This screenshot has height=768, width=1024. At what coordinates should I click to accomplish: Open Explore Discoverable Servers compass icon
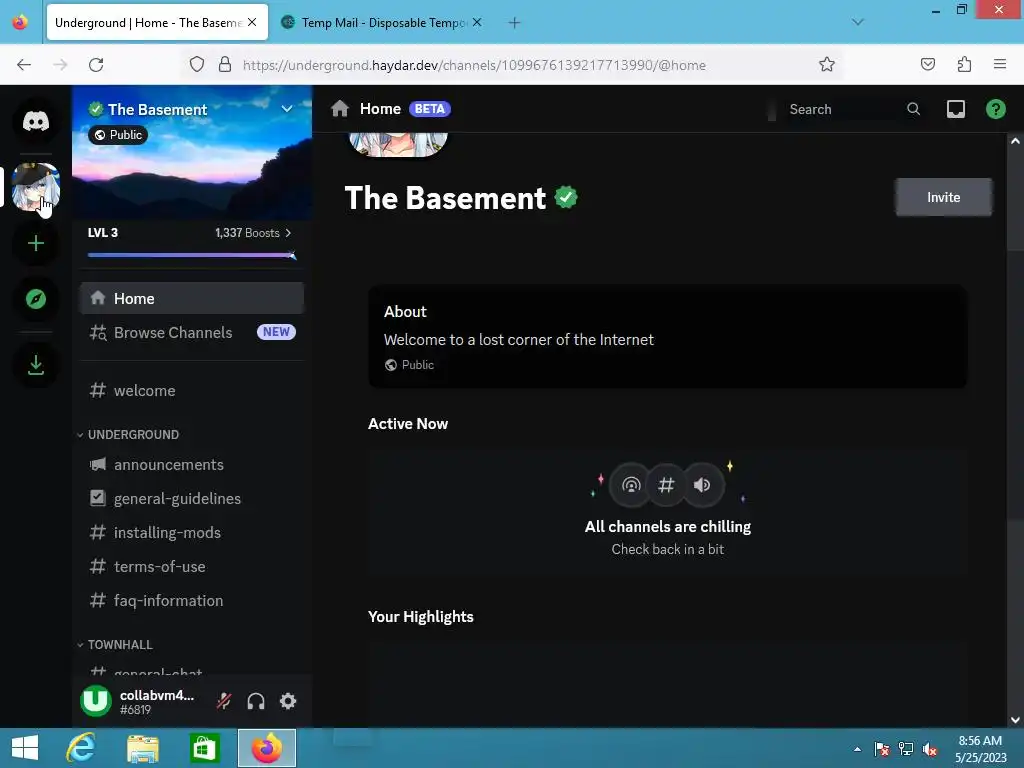pyautogui.click(x=36, y=299)
